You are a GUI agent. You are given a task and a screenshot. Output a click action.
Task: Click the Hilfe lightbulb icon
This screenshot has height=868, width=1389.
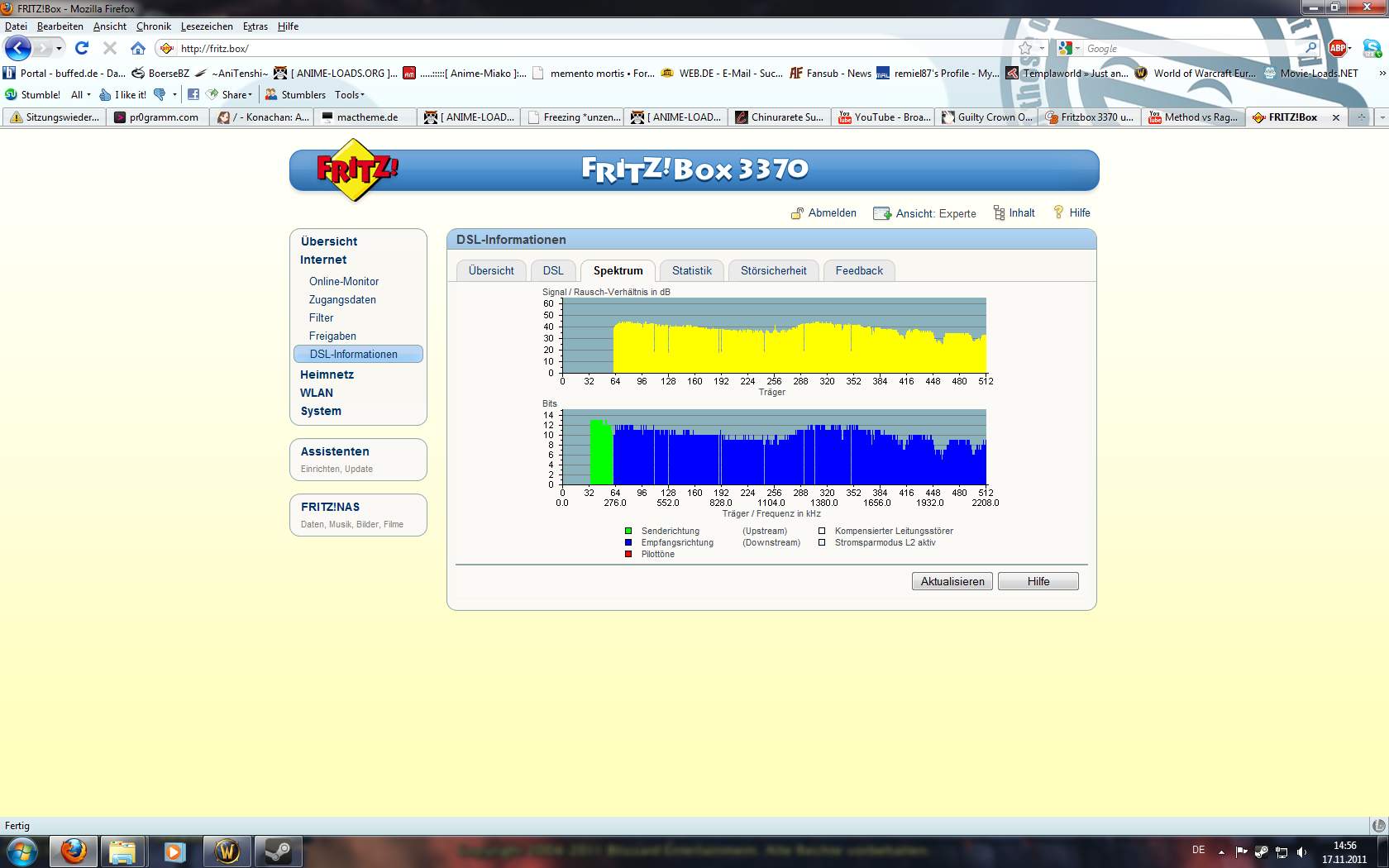coord(1058,212)
